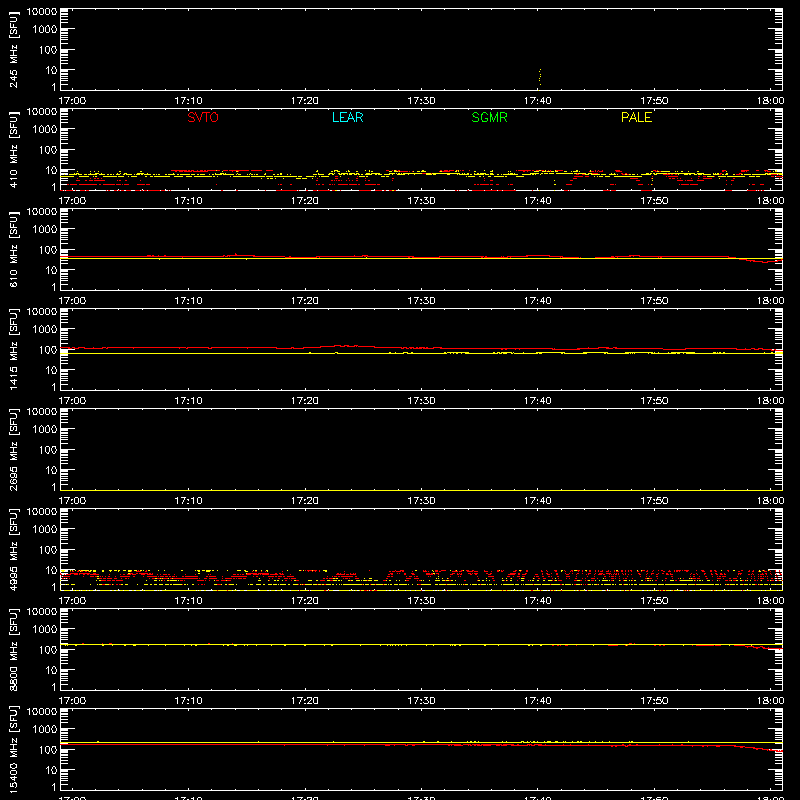
Task: Click the cyan LEAR legend label
Action: (347, 117)
